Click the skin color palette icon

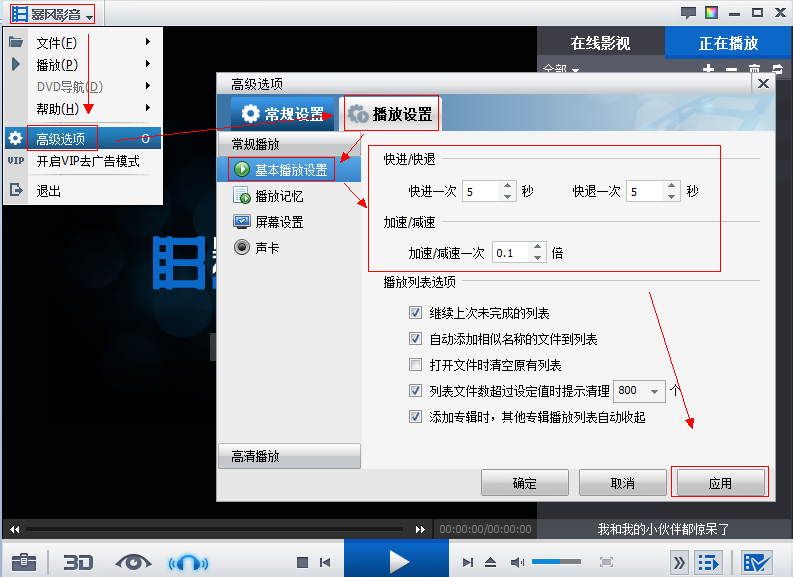[712, 12]
